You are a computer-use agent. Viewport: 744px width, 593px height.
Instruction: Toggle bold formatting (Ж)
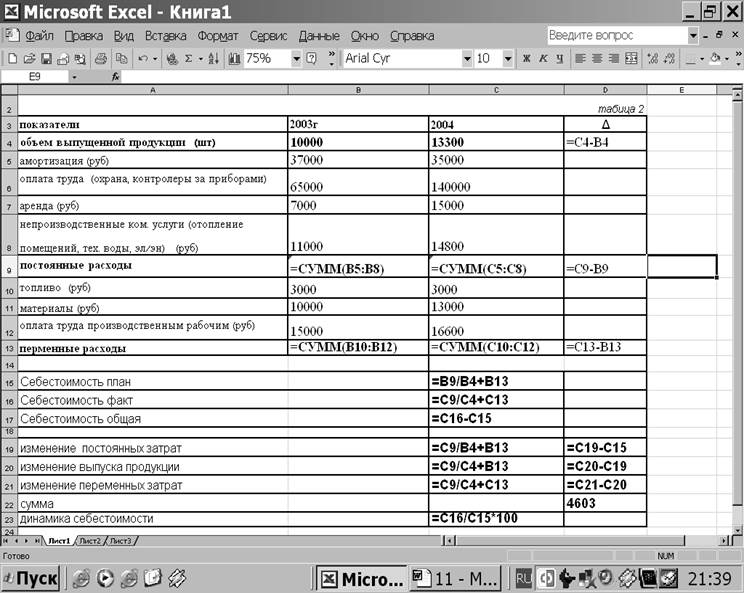point(526,59)
